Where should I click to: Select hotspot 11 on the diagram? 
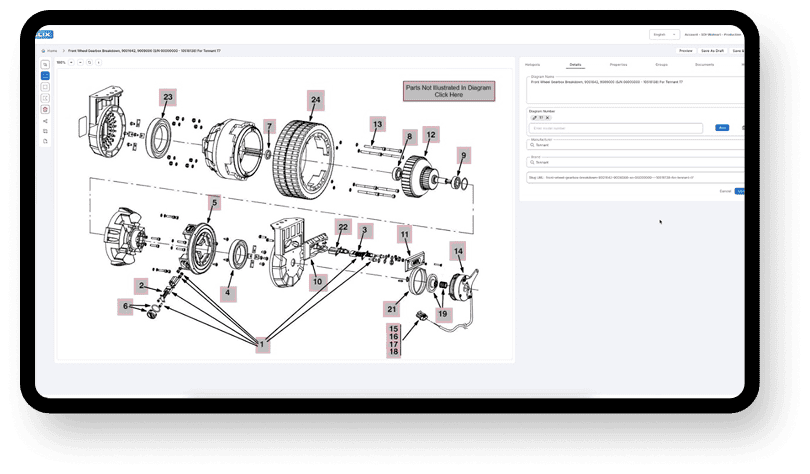pyautogui.click(x=405, y=234)
